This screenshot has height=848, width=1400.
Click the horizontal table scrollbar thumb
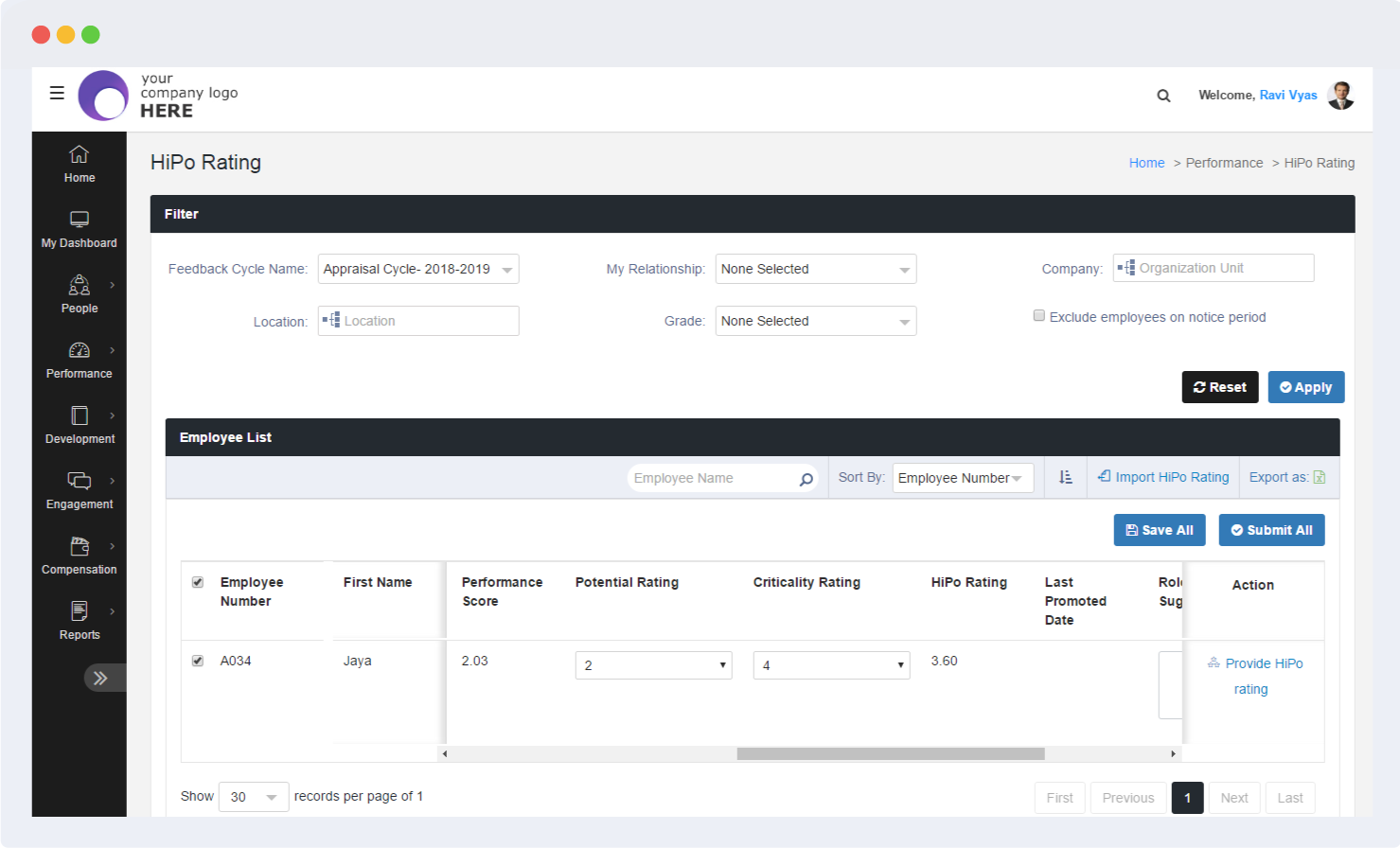890,754
